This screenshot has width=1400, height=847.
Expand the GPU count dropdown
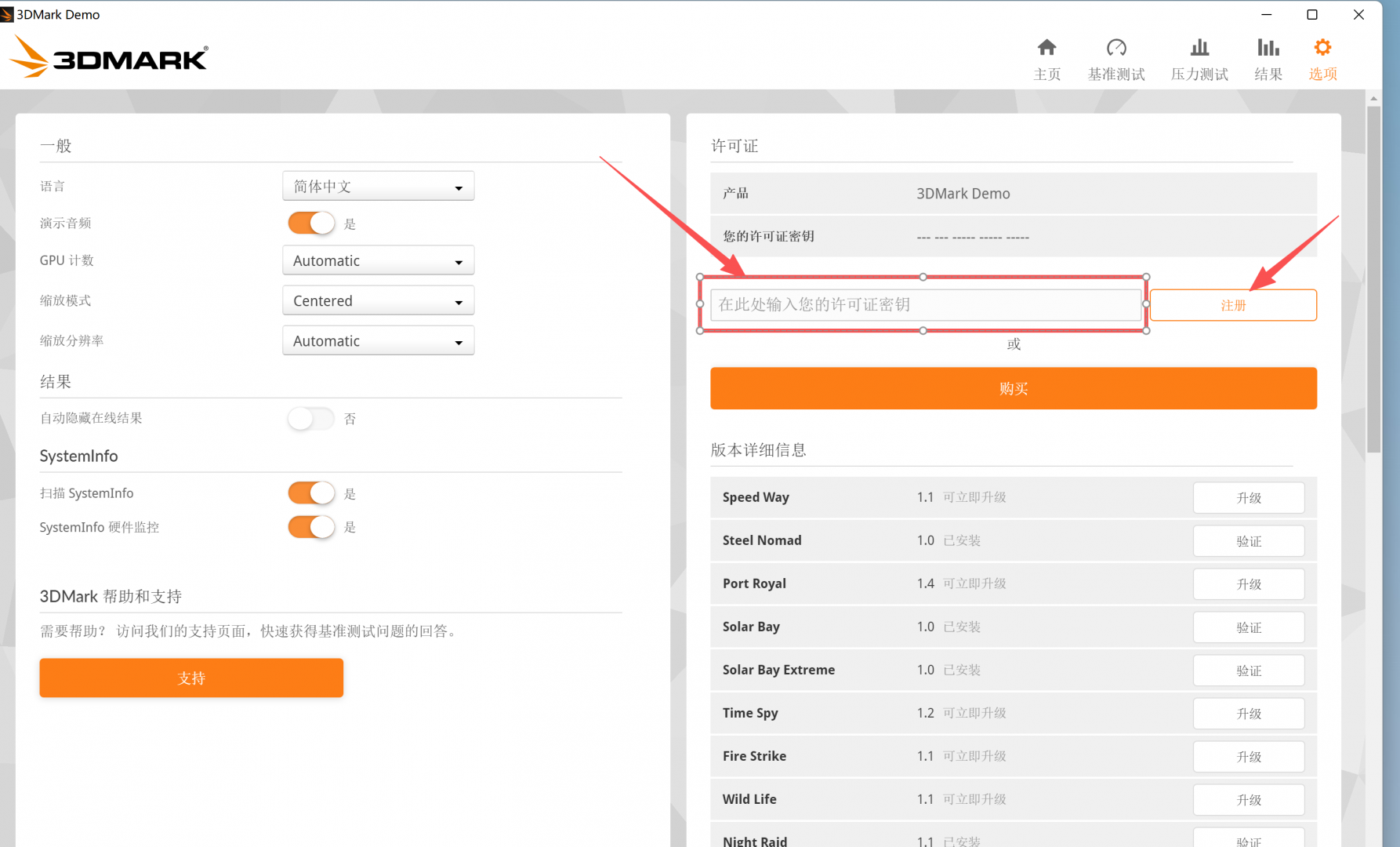click(378, 261)
